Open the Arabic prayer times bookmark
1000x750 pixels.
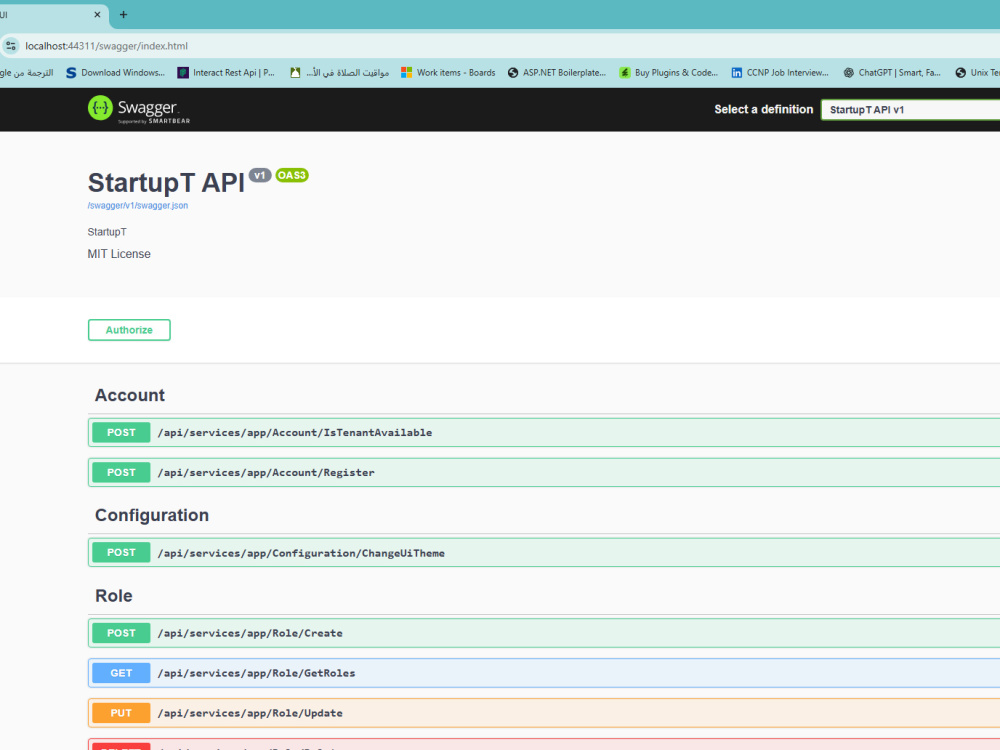point(339,73)
